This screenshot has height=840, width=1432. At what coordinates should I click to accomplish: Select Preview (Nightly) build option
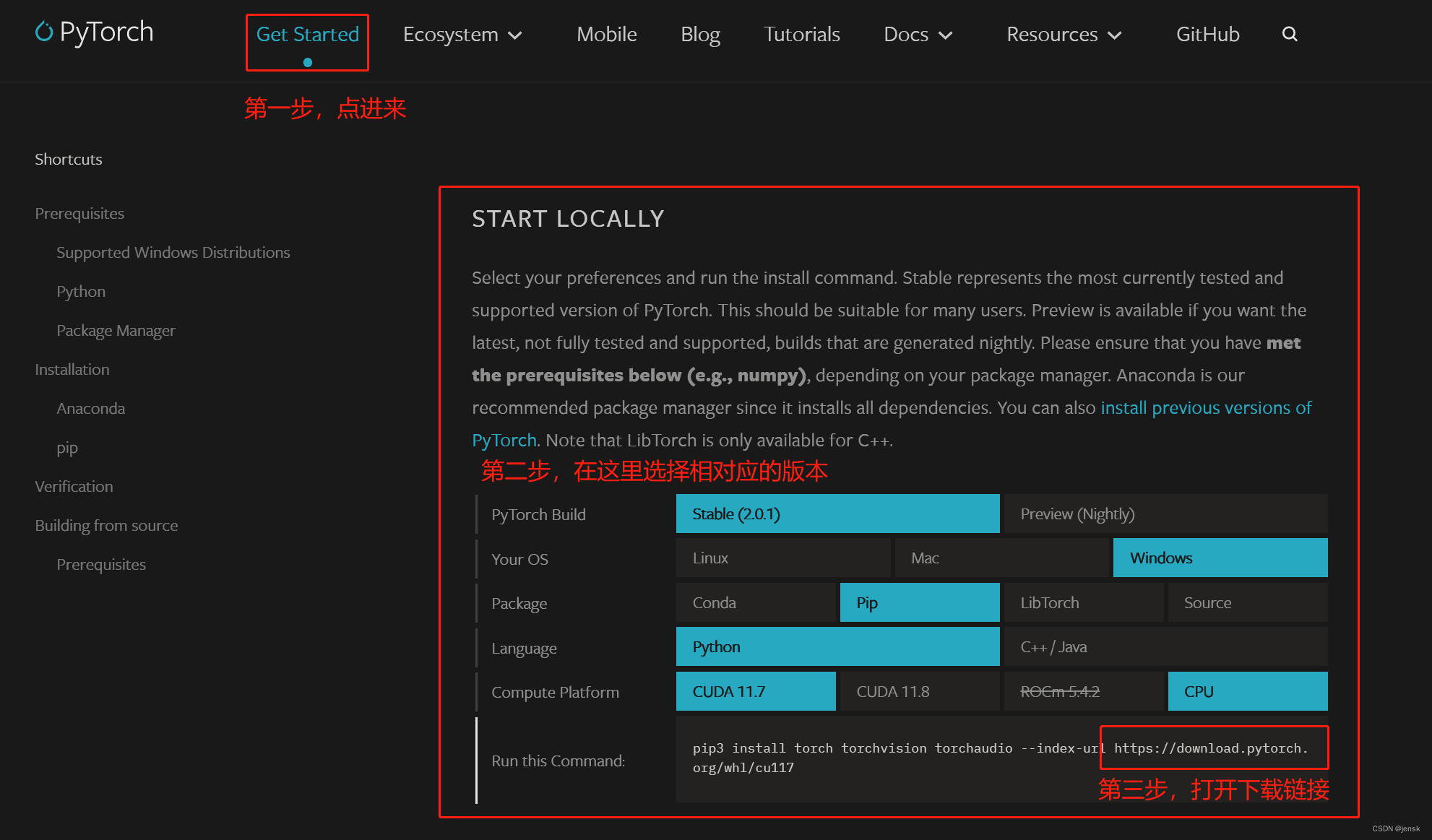[x=1165, y=514]
